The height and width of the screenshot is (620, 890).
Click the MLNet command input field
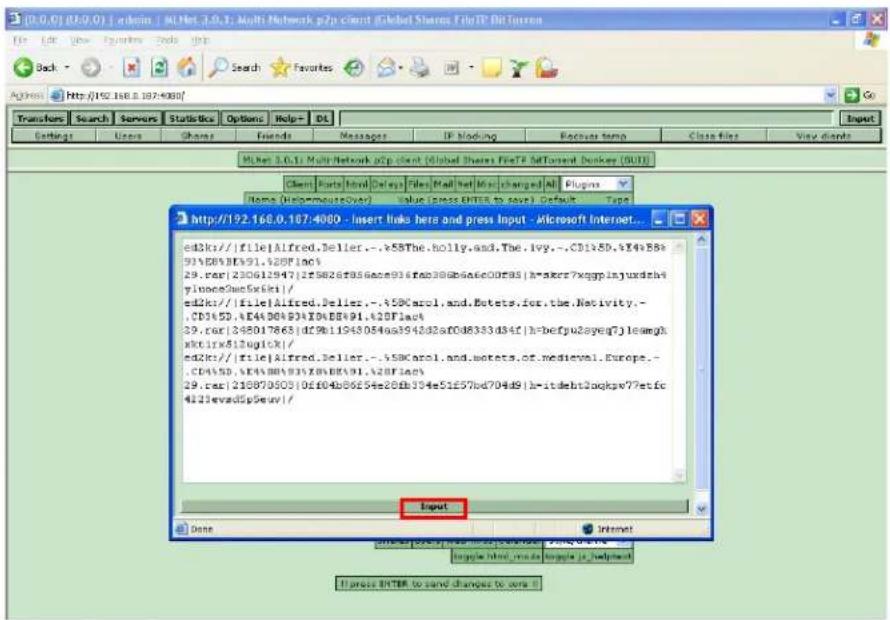pos(586,118)
